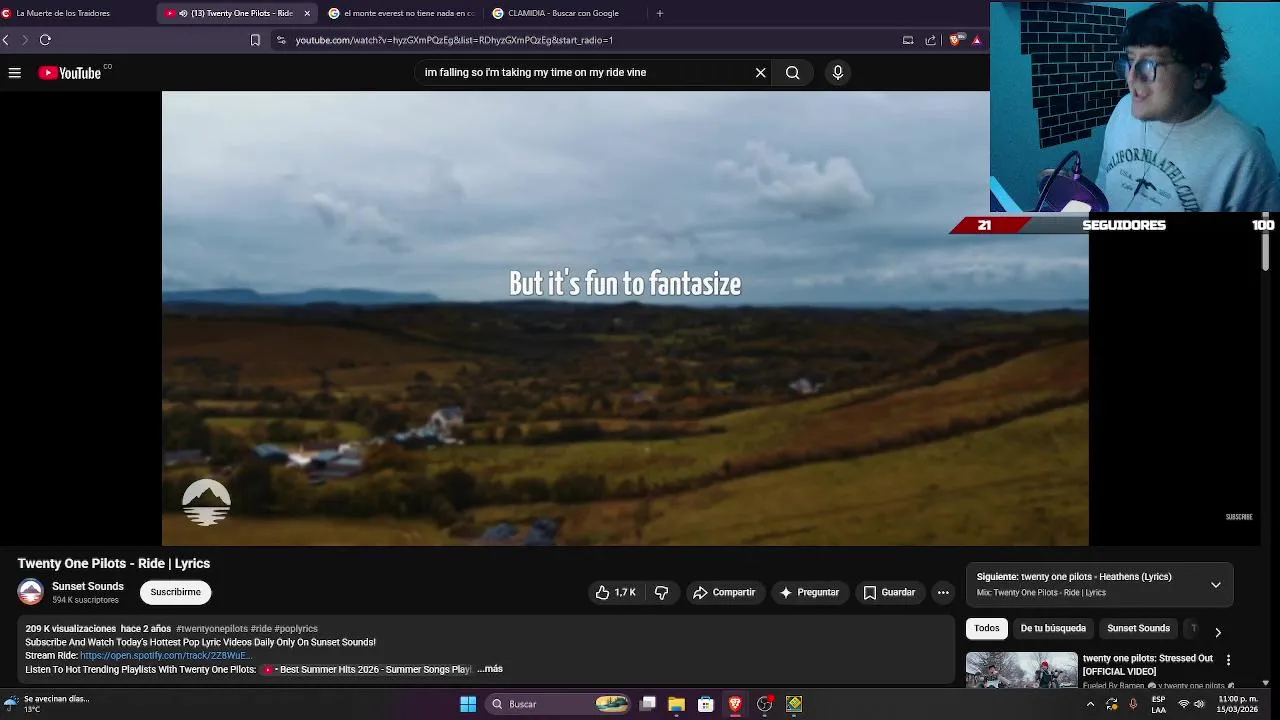
Task: Open the Brave Rewards triangle icon
Action: (x=977, y=40)
